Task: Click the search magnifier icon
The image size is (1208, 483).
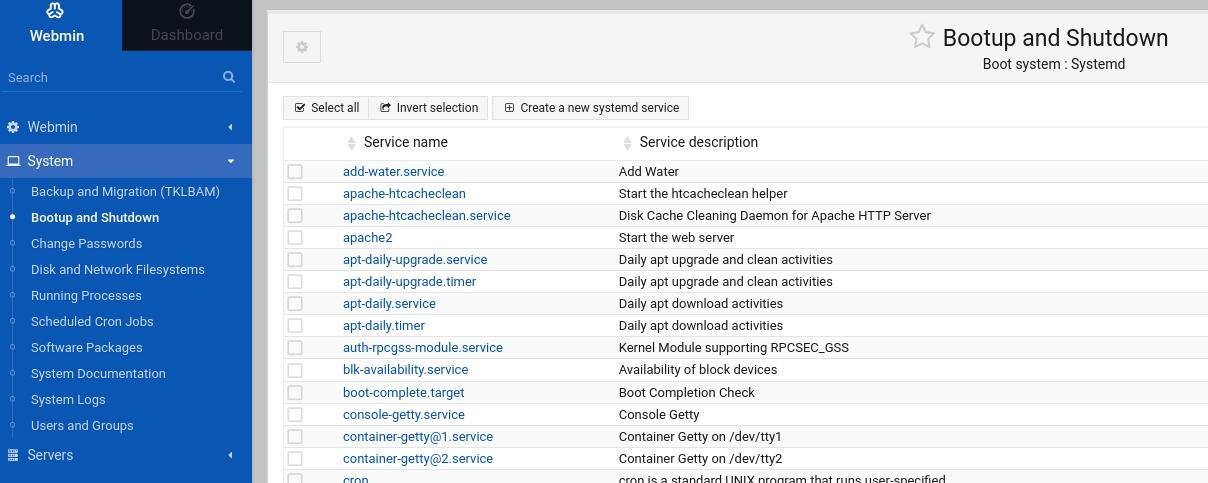Action: click(x=229, y=77)
